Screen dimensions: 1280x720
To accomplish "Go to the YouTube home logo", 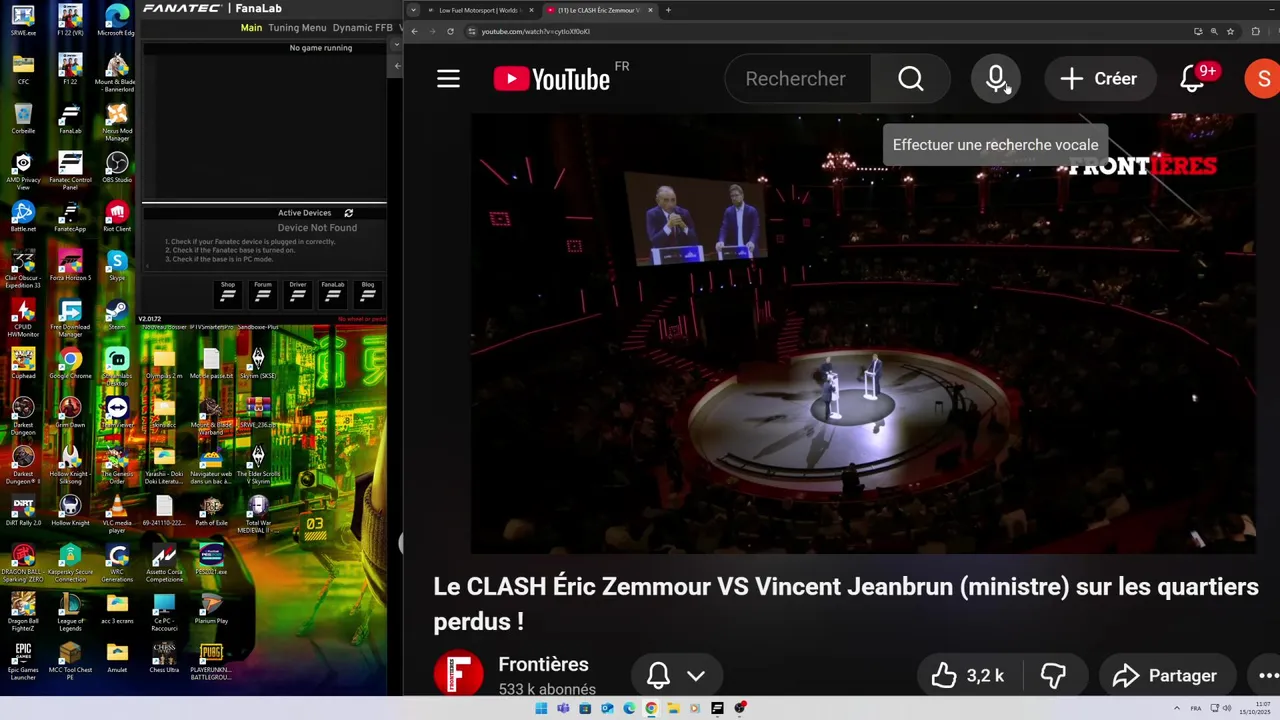I will click(552, 79).
